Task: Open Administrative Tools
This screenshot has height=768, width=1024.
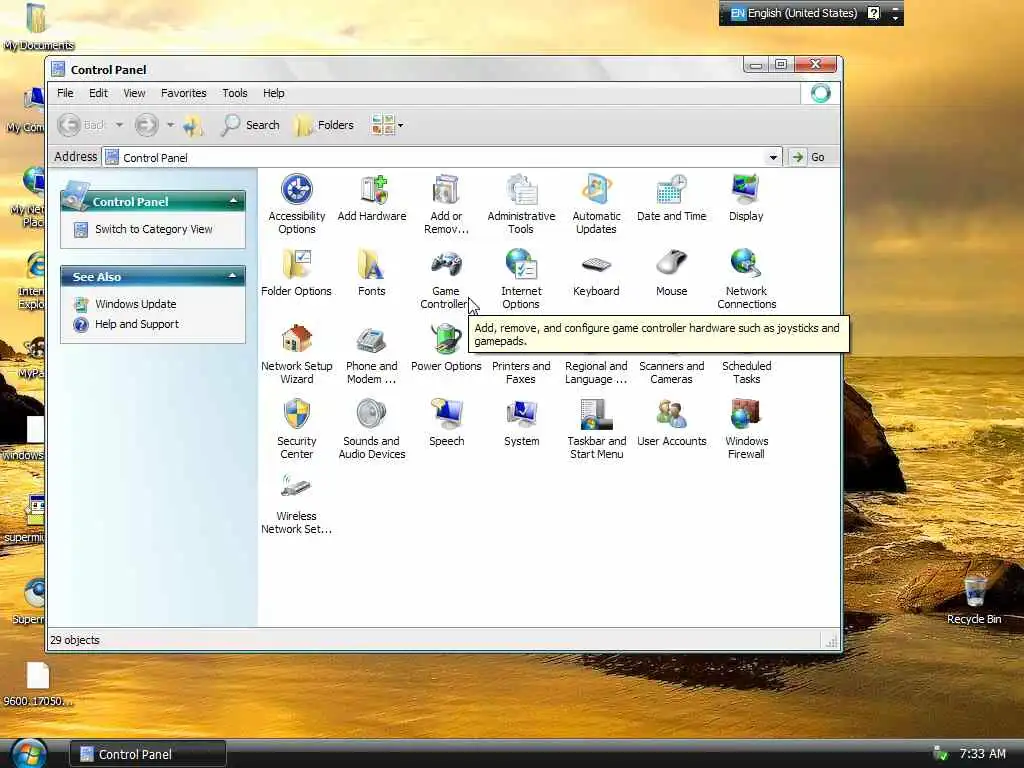Action: tap(521, 204)
